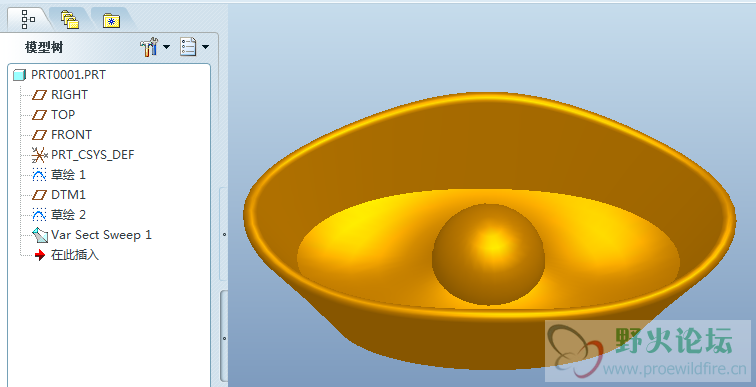The width and height of the screenshot is (756, 387).
Task: Open the Folder Browser tab
Action: point(70,19)
